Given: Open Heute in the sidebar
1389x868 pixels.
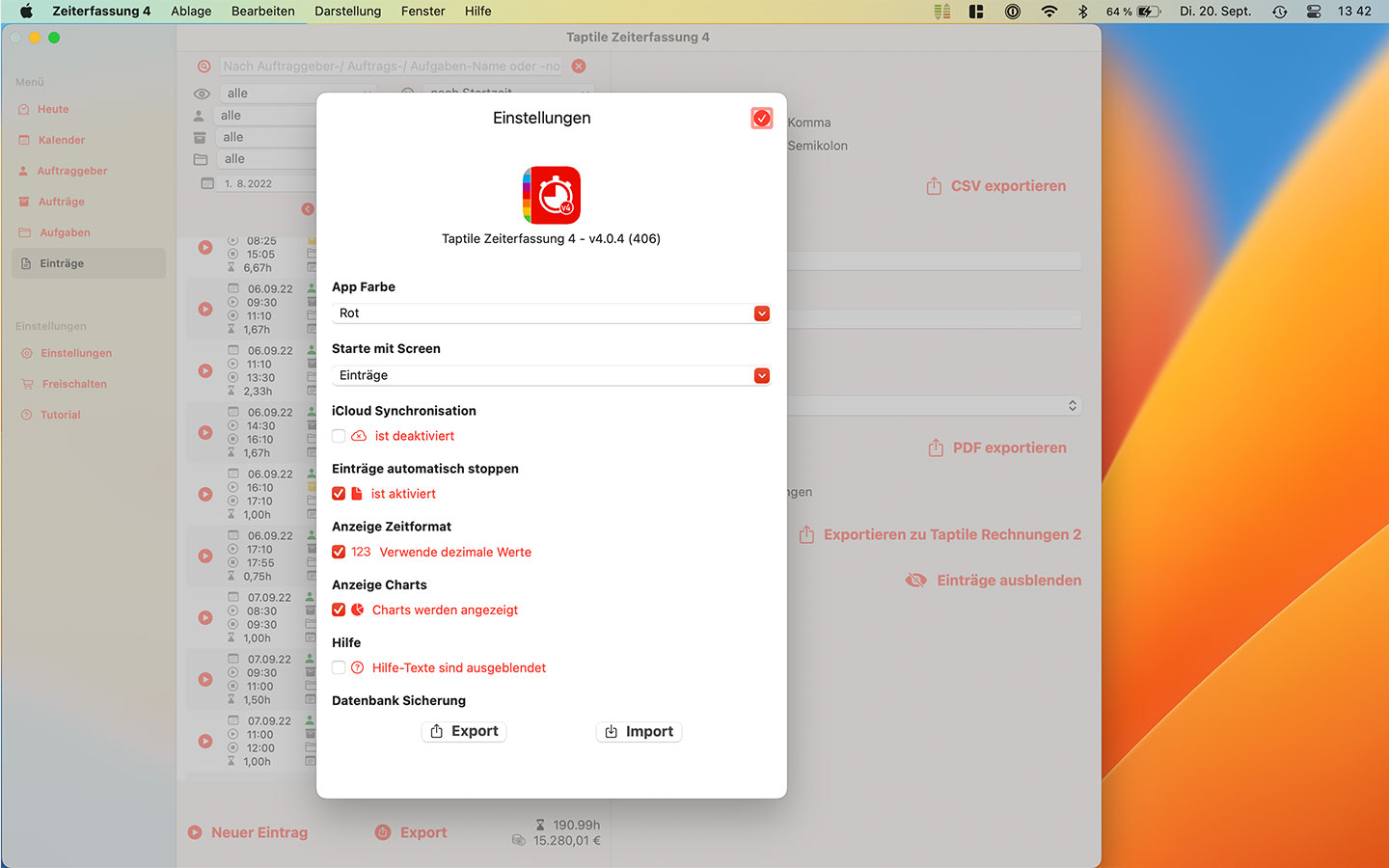Looking at the screenshot, I should point(89,109).
